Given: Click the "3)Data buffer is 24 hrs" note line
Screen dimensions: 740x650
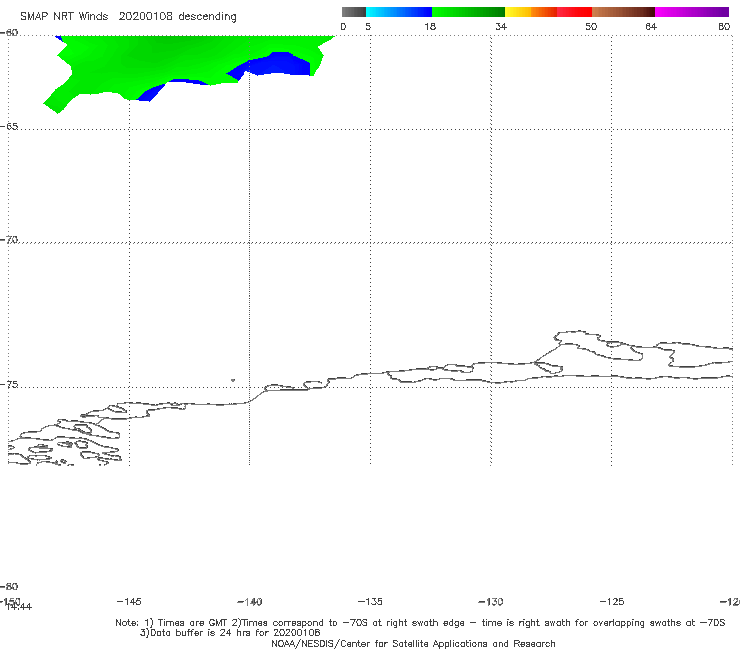Looking at the screenshot, I should point(230,633).
